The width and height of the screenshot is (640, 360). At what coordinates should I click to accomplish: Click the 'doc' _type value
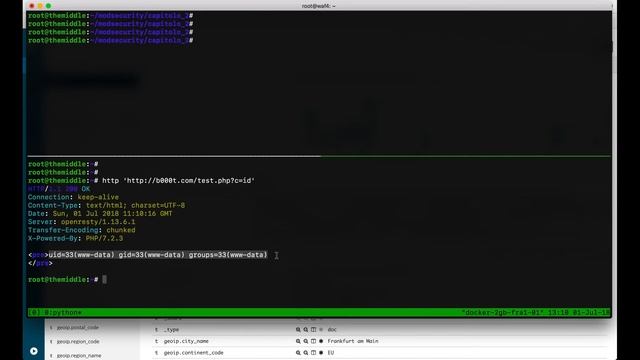click(332, 329)
